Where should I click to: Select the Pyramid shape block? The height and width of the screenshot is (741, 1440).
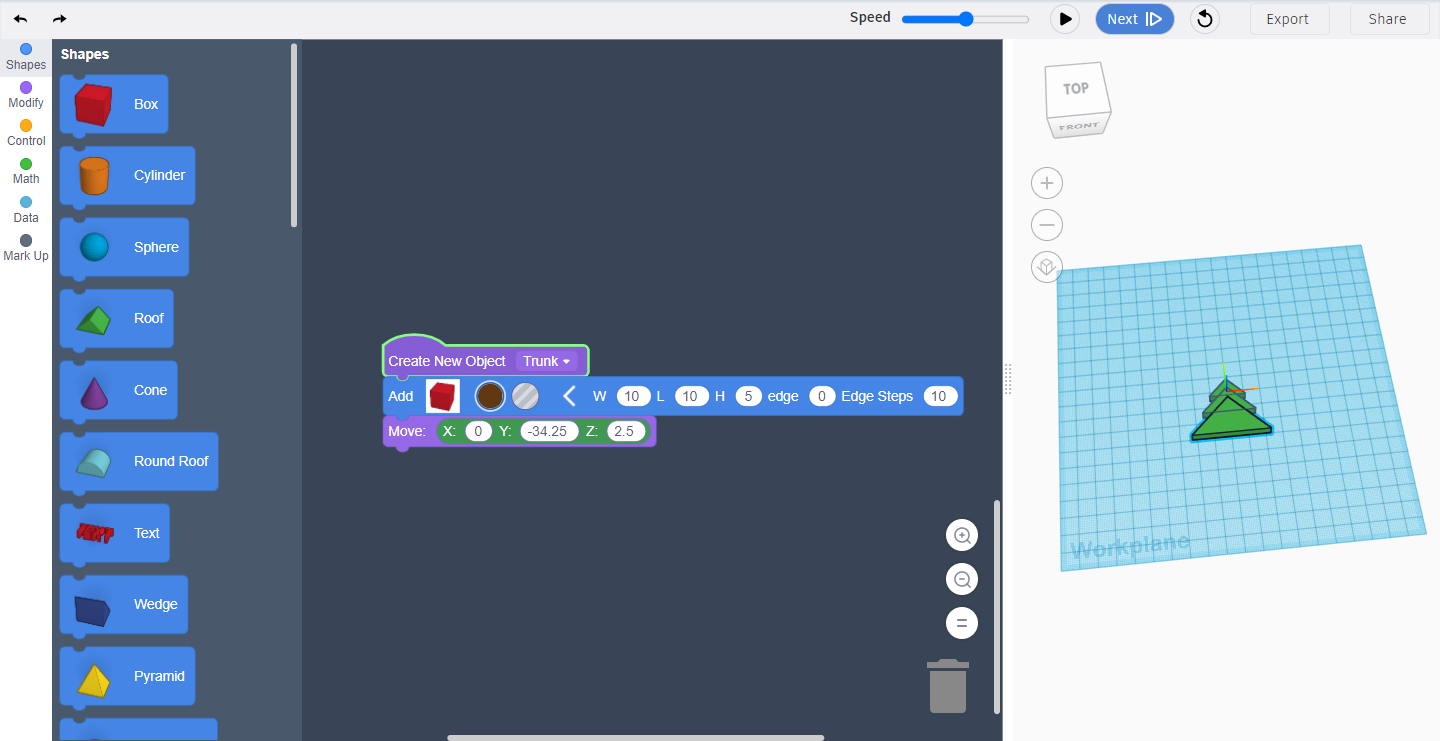pyautogui.click(x=126, y=675)
